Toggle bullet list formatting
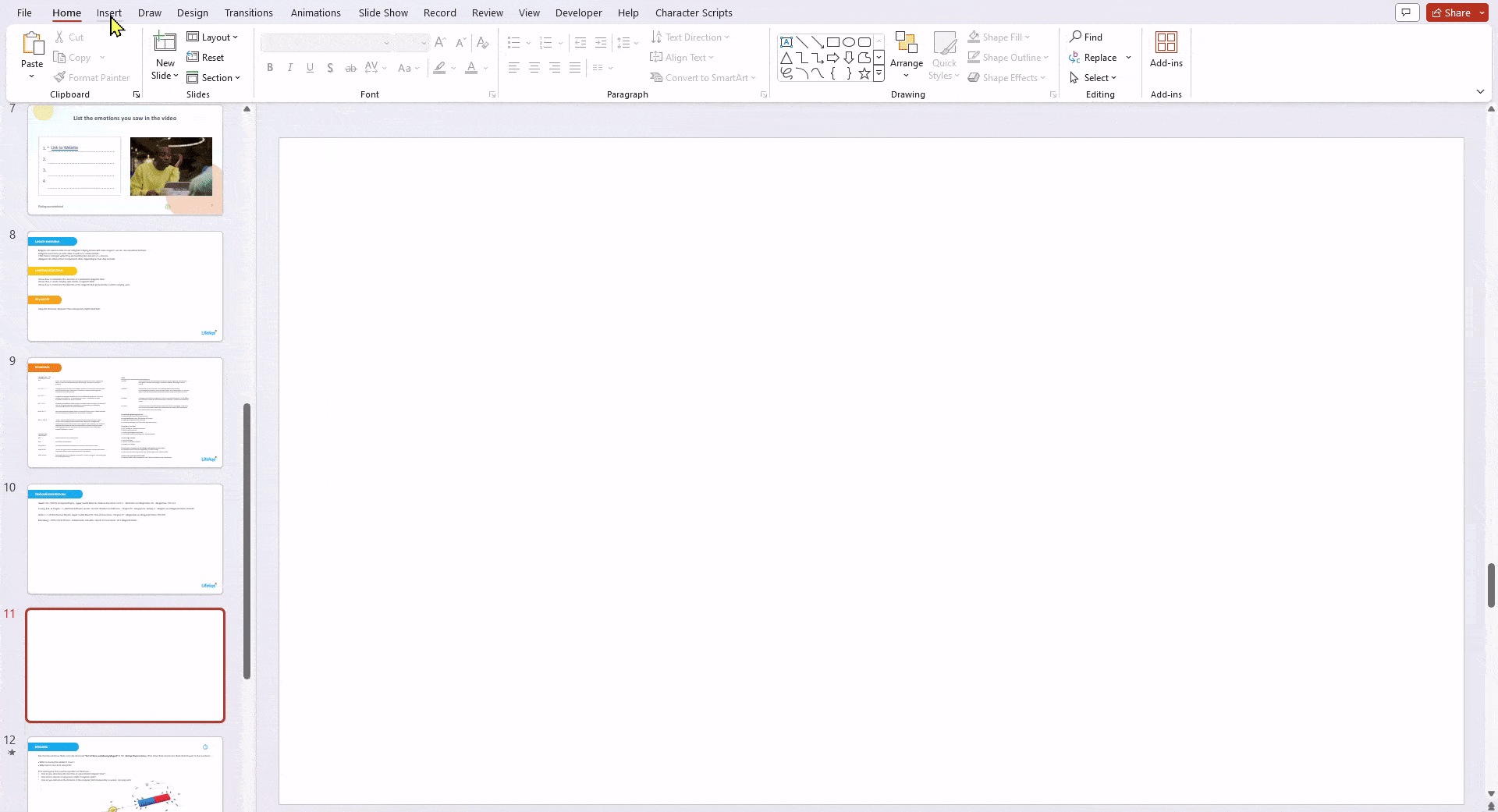Screen dimensions: 1498x812 click(x=514, y=43)
